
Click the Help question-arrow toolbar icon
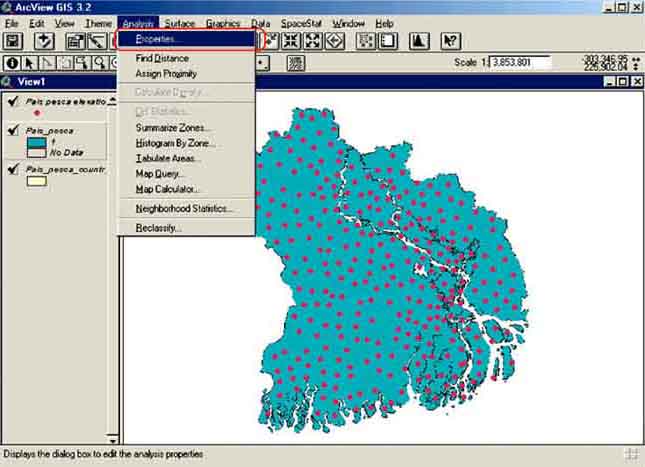[x=450, y=42]
